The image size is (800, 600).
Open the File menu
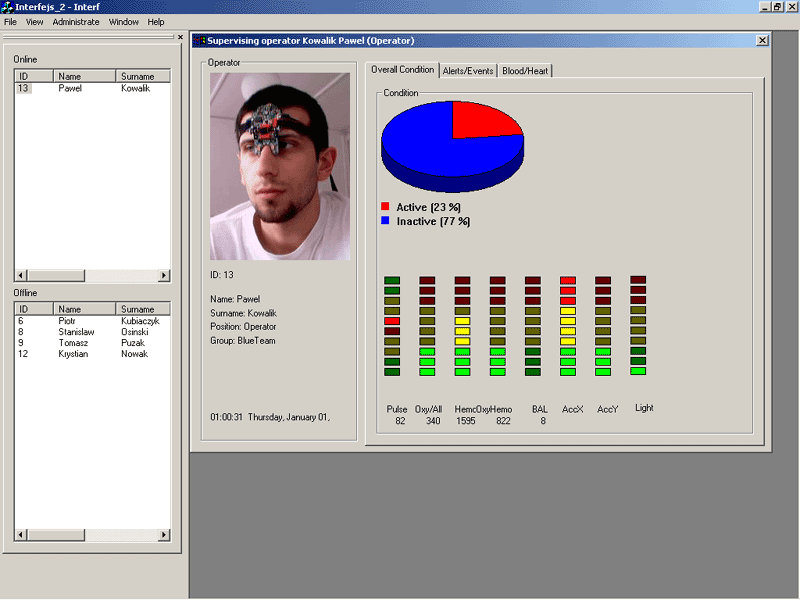10,22
